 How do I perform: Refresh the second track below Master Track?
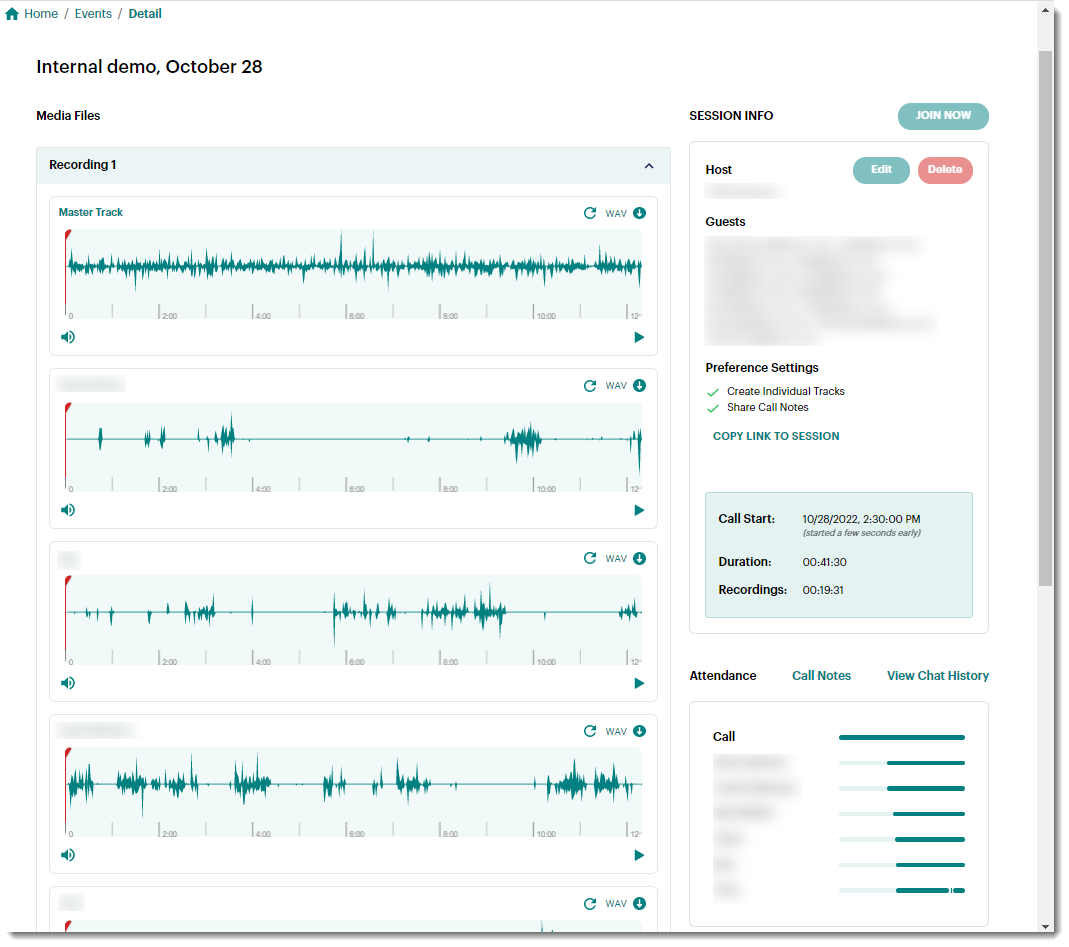(590, 386)
